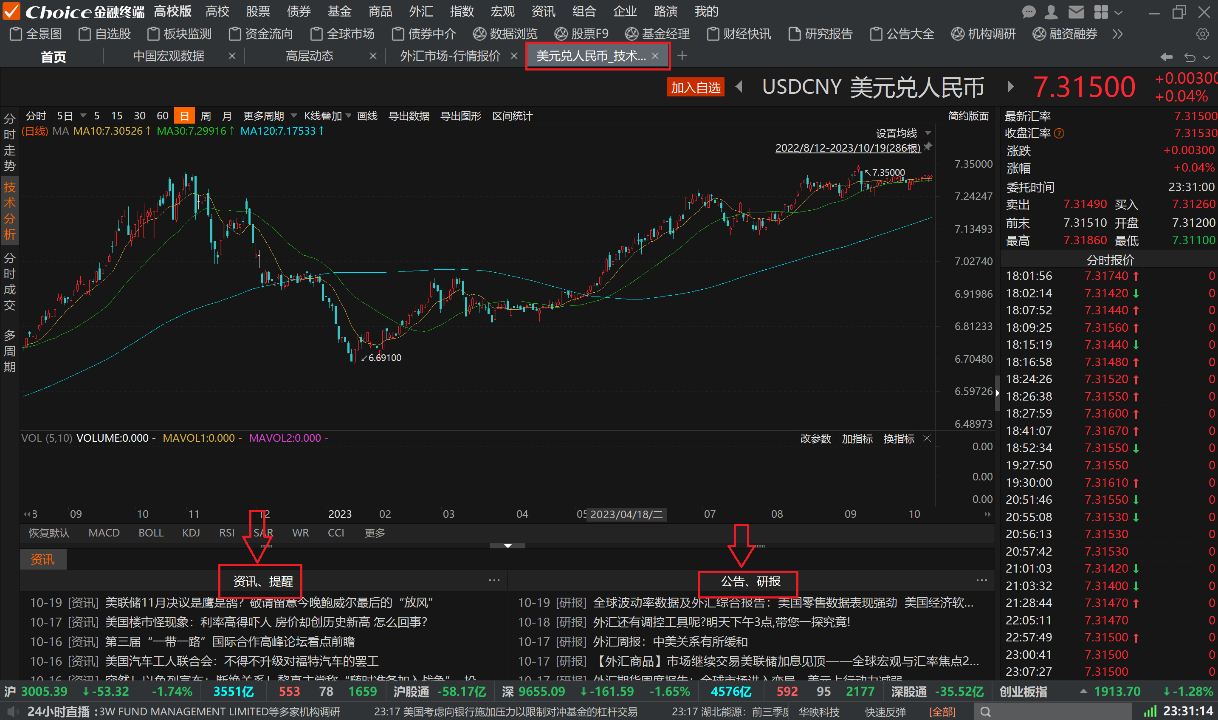Open the 全景图 toolbar shortcut
The image size is (1218, 720).
[x=36, y=33]
